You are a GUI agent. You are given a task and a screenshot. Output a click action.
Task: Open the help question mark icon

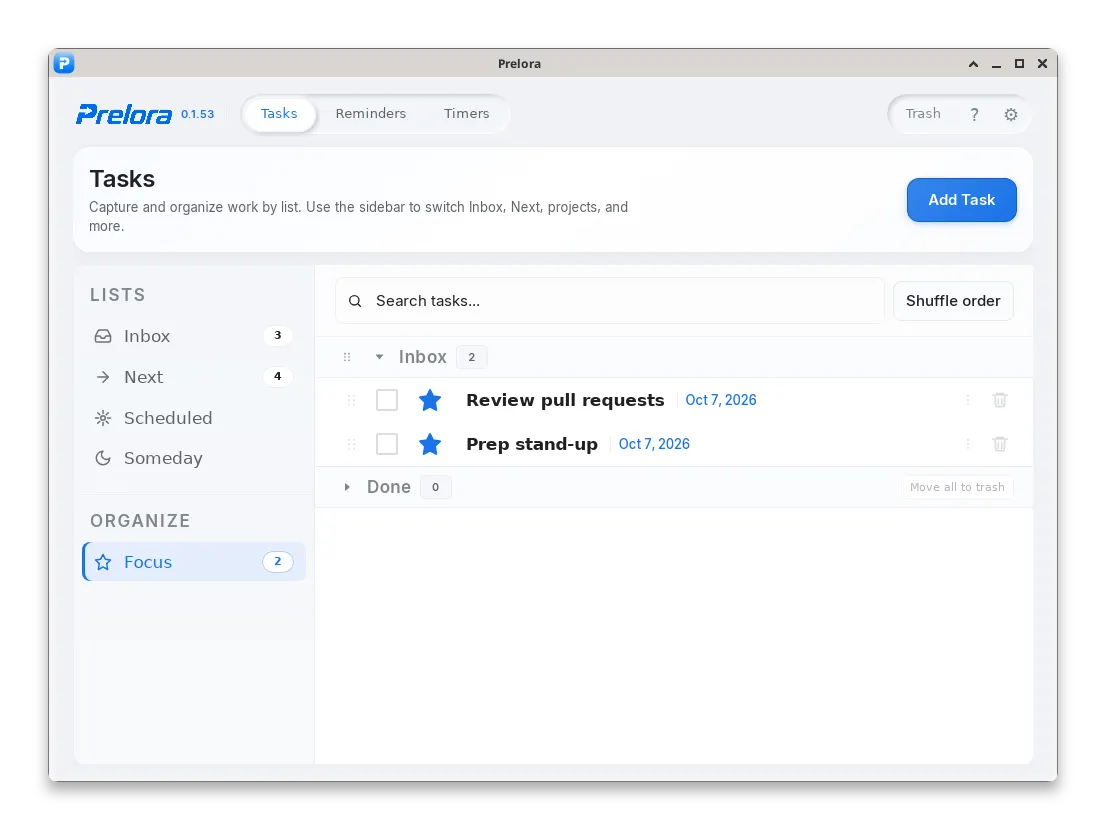(974, 114)
